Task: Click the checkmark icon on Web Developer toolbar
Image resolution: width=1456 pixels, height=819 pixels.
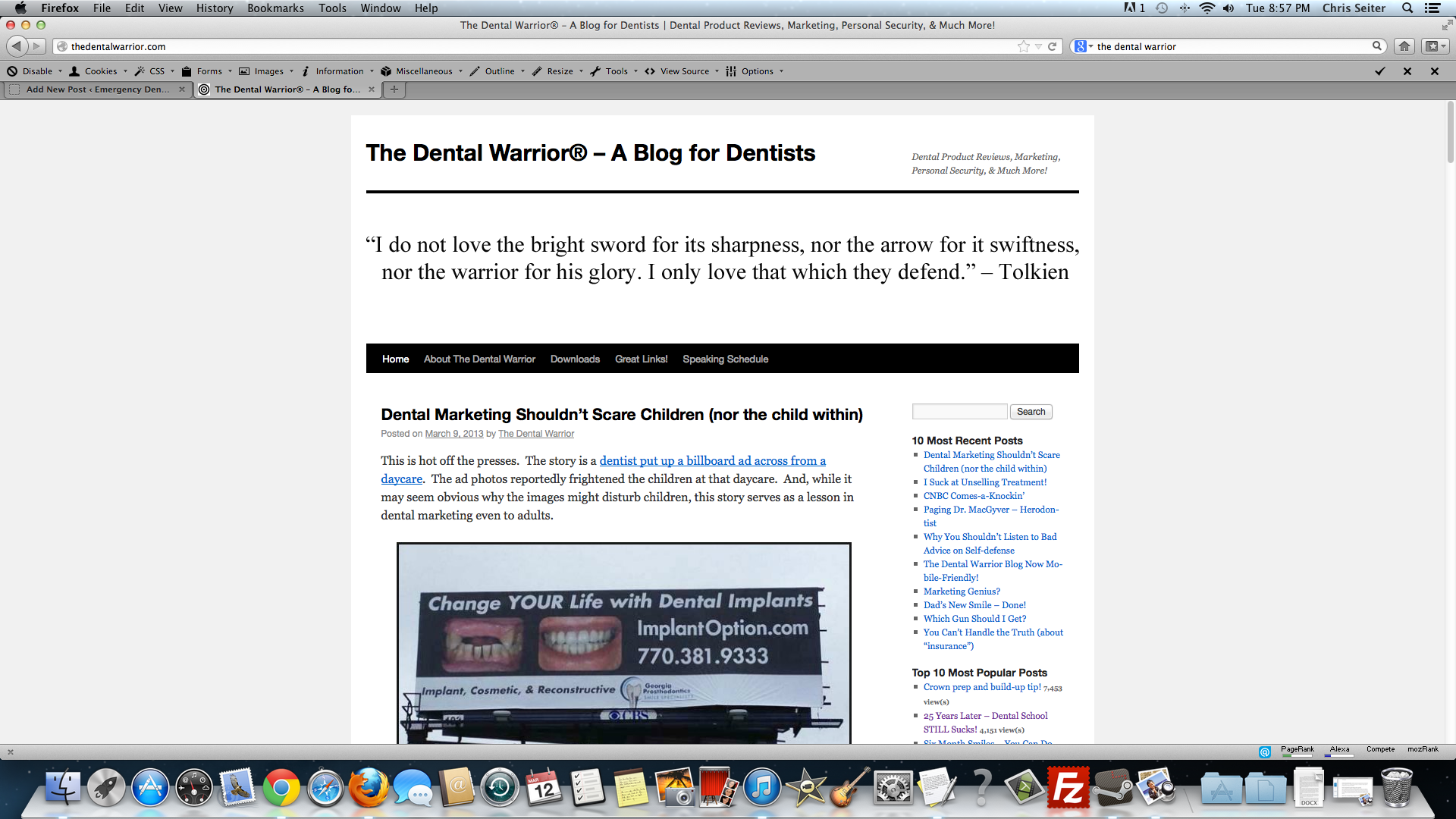Action: click(x=1380, y=71)
